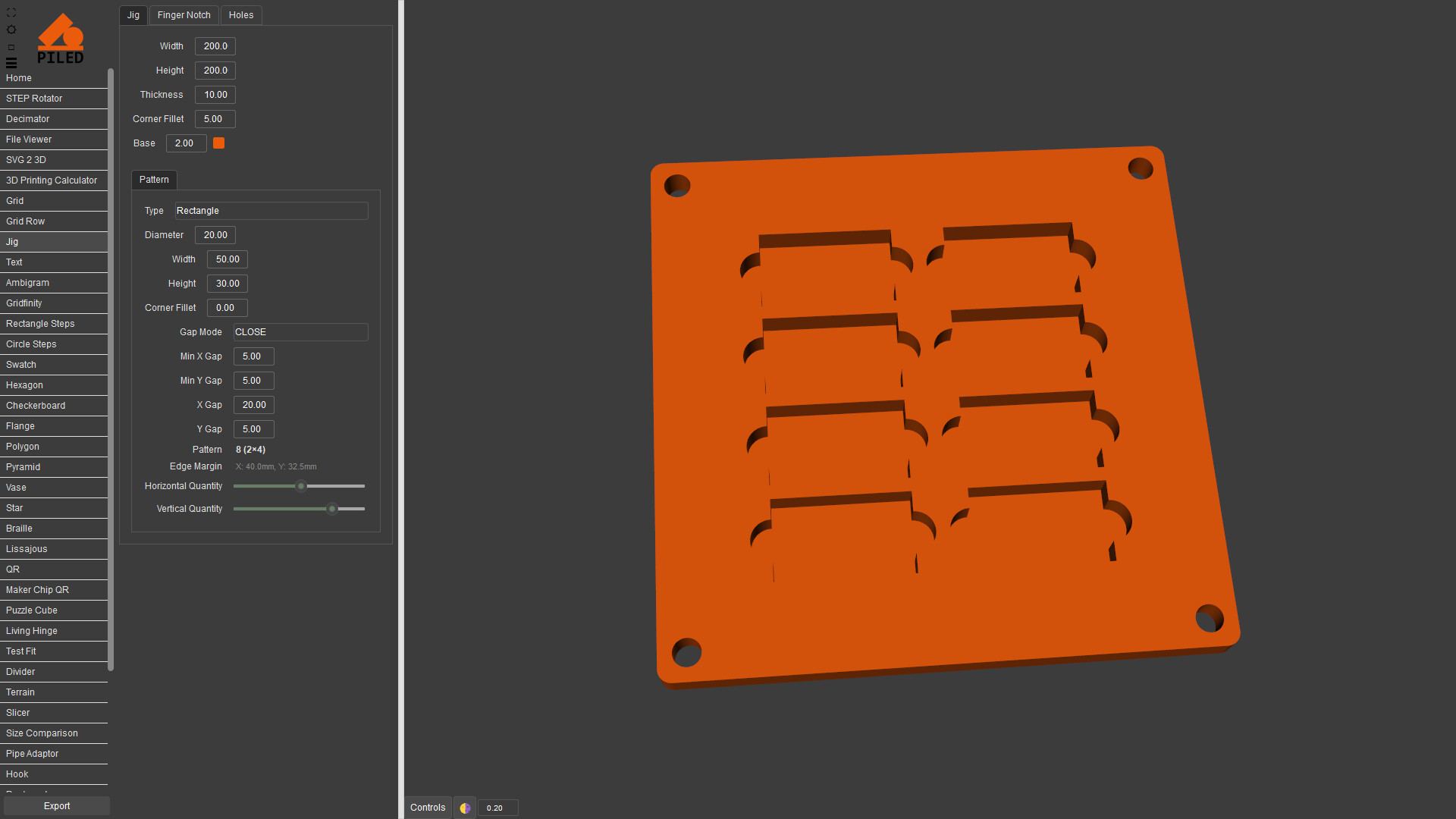
Task: Click the fullscreen brackets icon
Action: pyautogui.click(x=11, y=13)
